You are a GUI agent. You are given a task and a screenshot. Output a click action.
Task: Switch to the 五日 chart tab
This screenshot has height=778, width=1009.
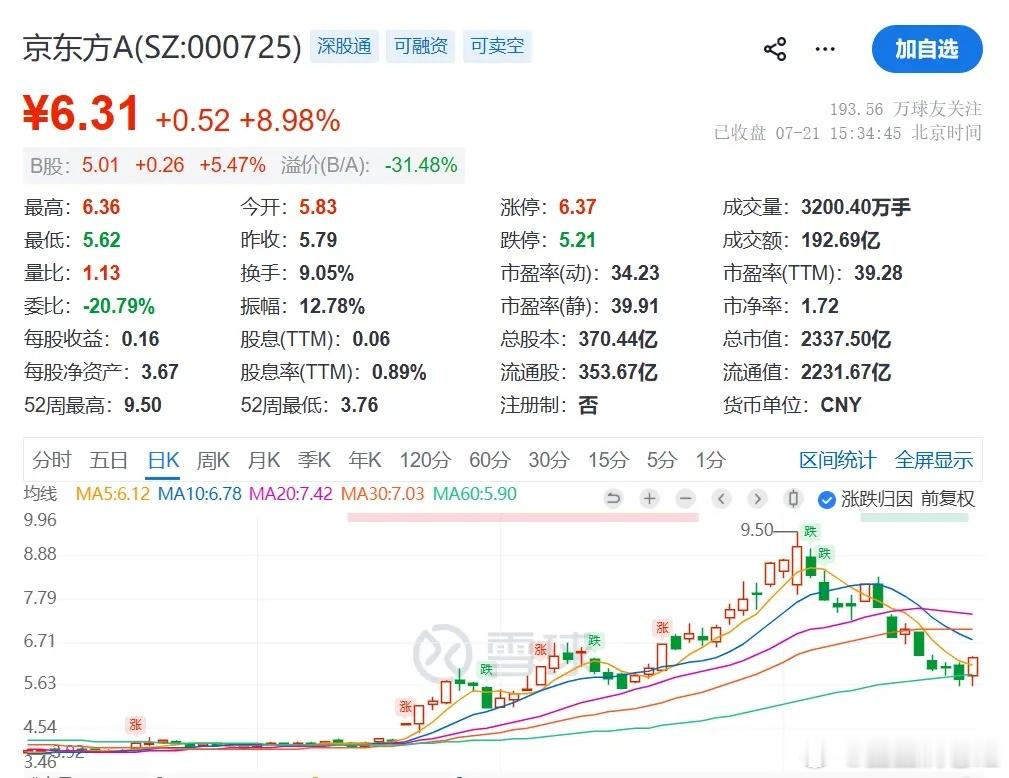pos(108,460)
